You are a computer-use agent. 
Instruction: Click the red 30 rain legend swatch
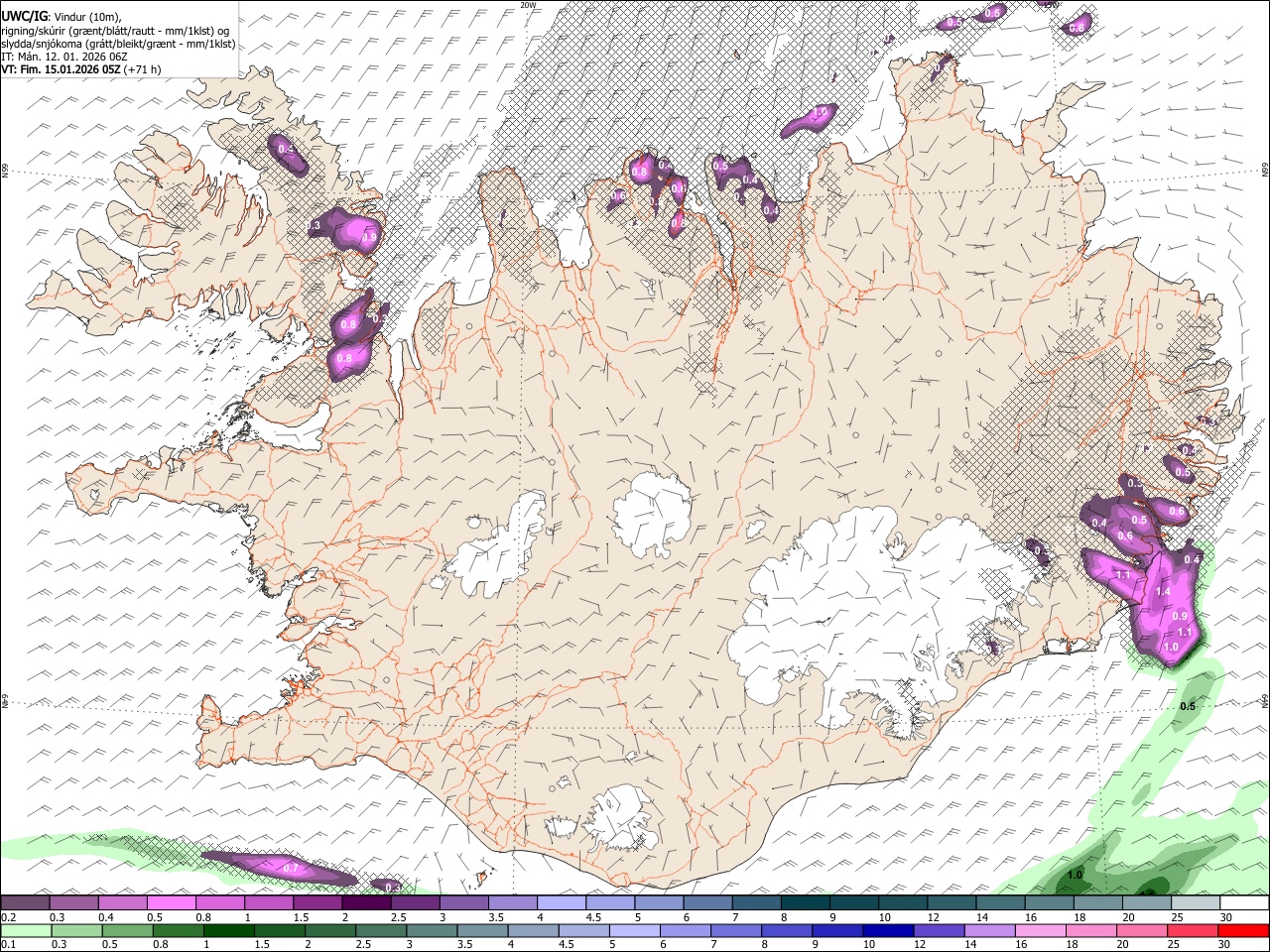[1244, 930]
